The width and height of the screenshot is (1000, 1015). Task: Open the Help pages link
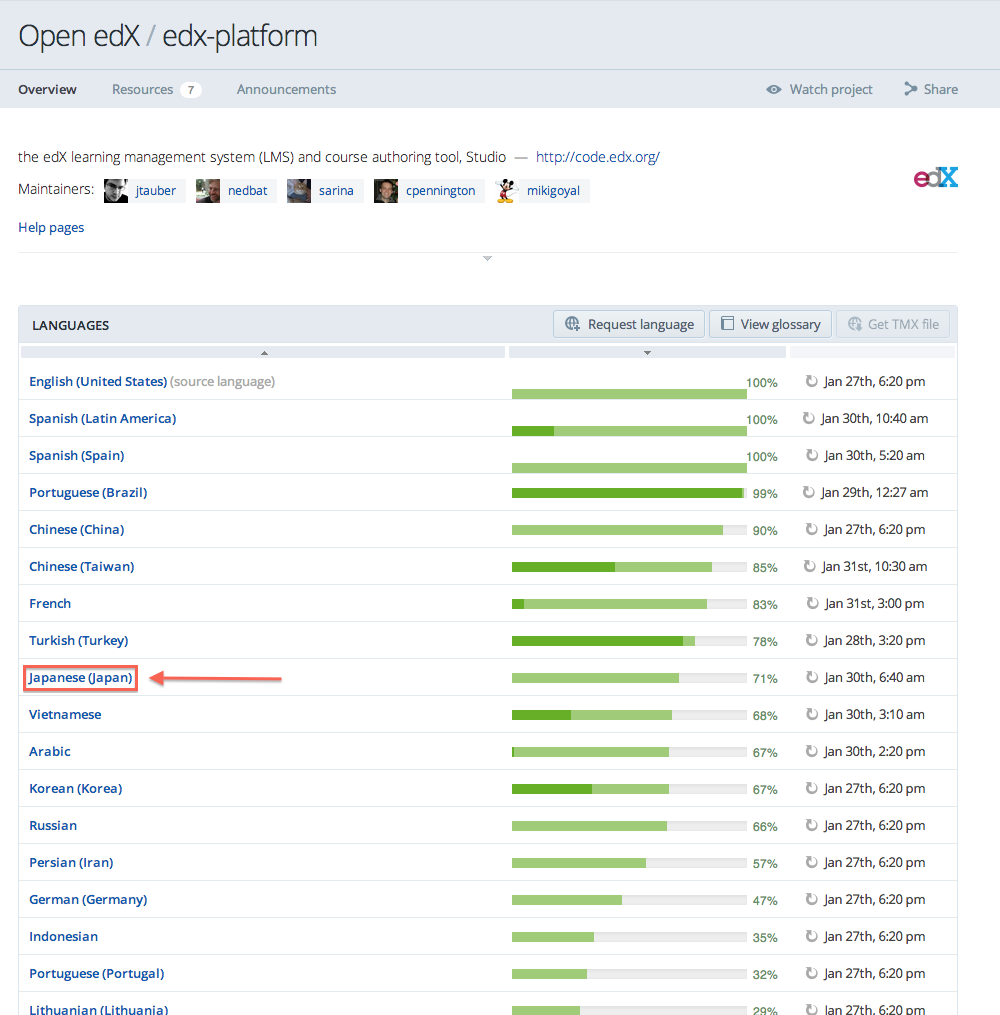51,228
